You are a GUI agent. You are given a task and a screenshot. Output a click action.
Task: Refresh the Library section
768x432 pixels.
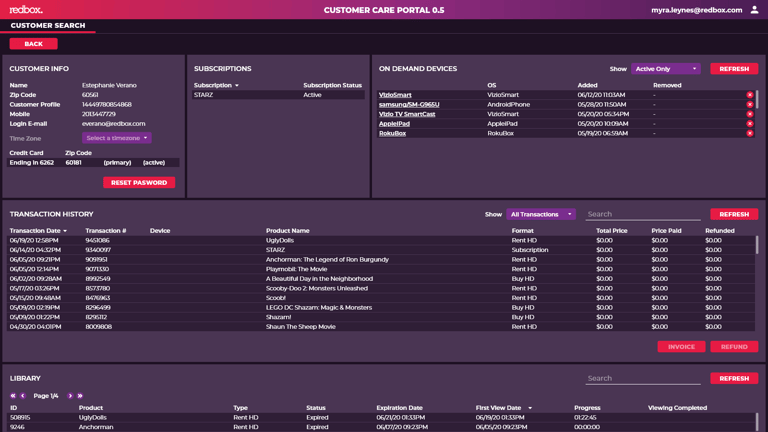pos(734,379)
